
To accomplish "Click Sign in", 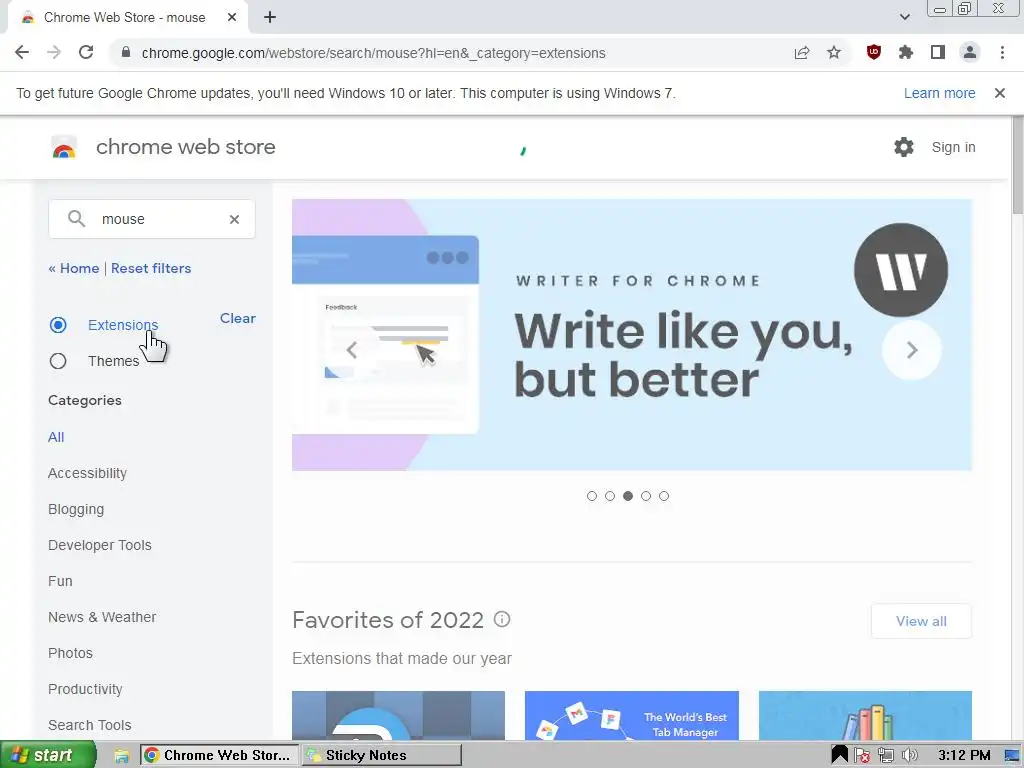I will click(x=953, y=148).
